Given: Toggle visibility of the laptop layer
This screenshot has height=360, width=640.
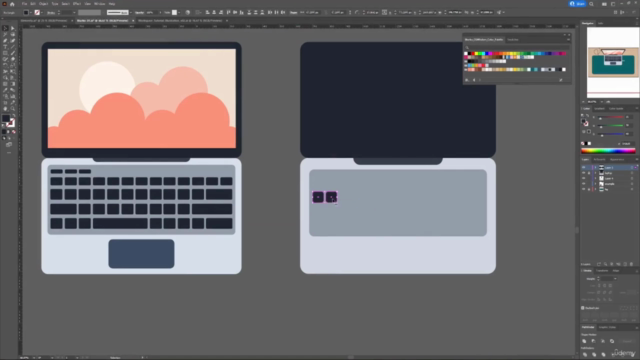Looking at the screenshot, I should pyautogui.click(x=583, y=173).
